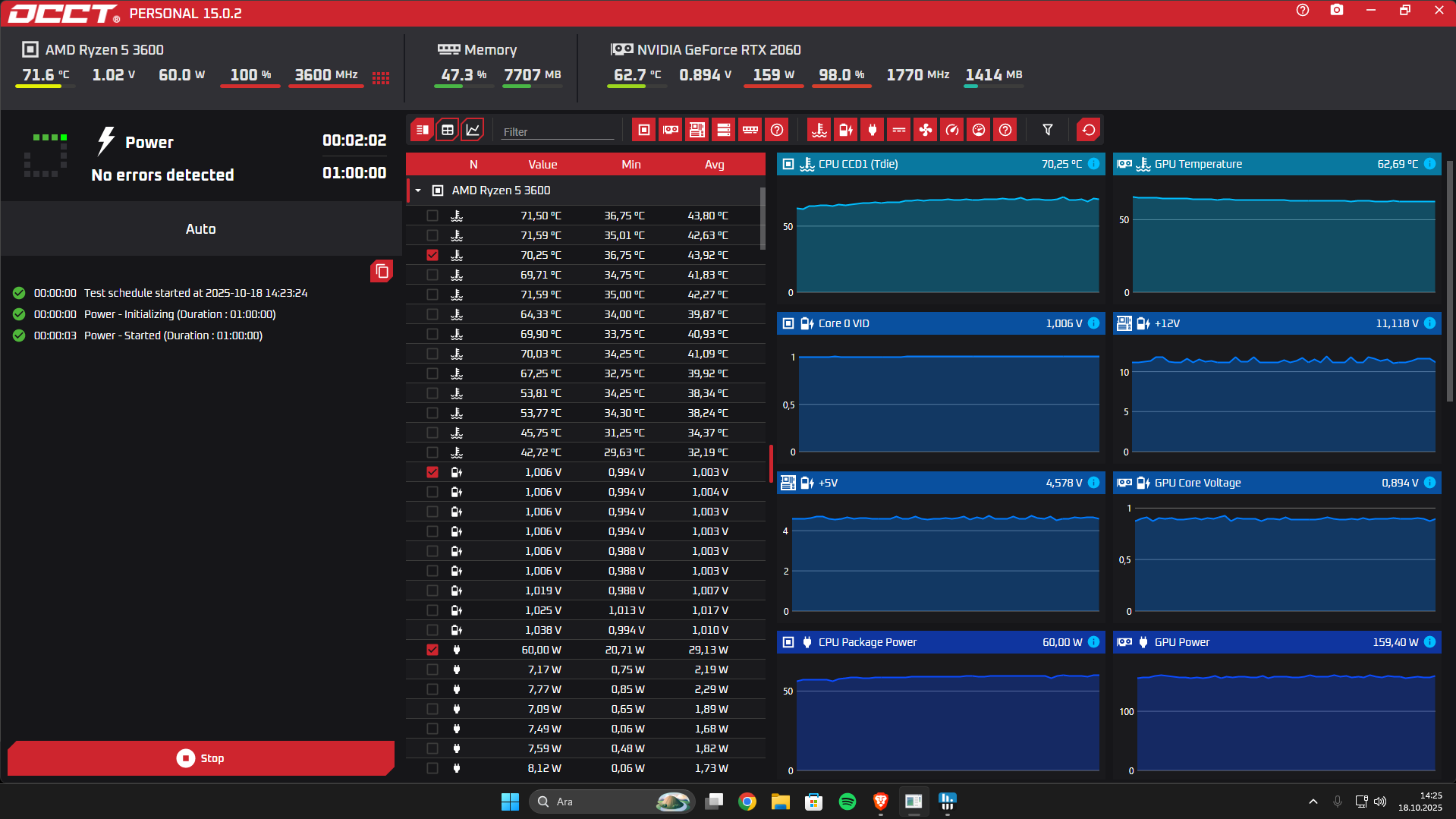This screenshot has height=819, width=1456.
Task: Toggle the GPU sensors filter icon
Action: coord(671,130)
